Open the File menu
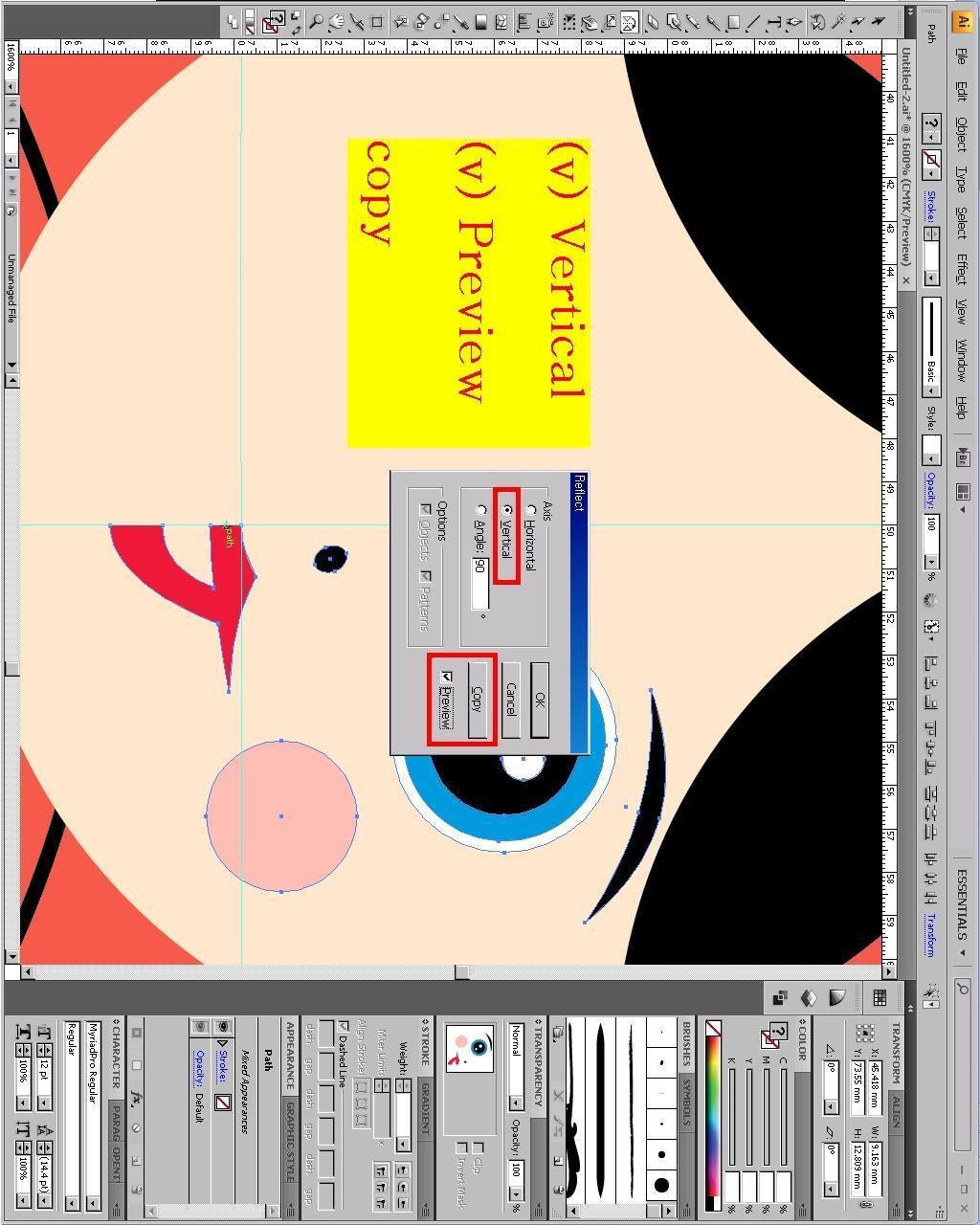 click(962, 57)
